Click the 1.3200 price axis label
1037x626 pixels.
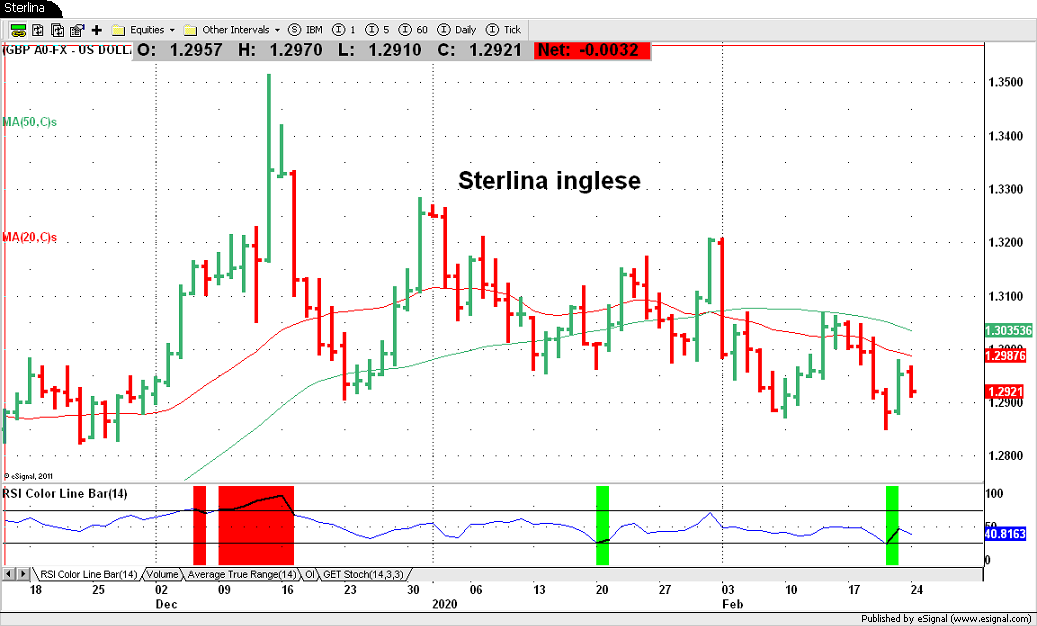click(1005, 243)
